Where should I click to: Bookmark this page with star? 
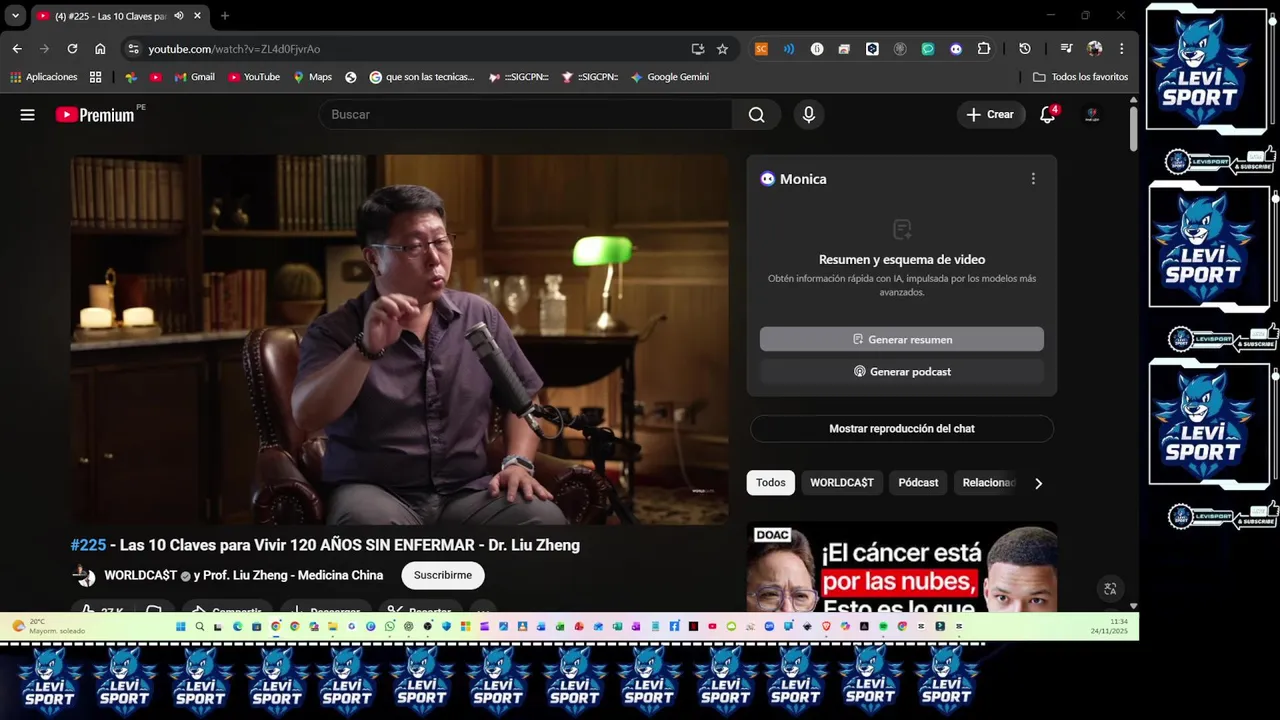point(722,49)
